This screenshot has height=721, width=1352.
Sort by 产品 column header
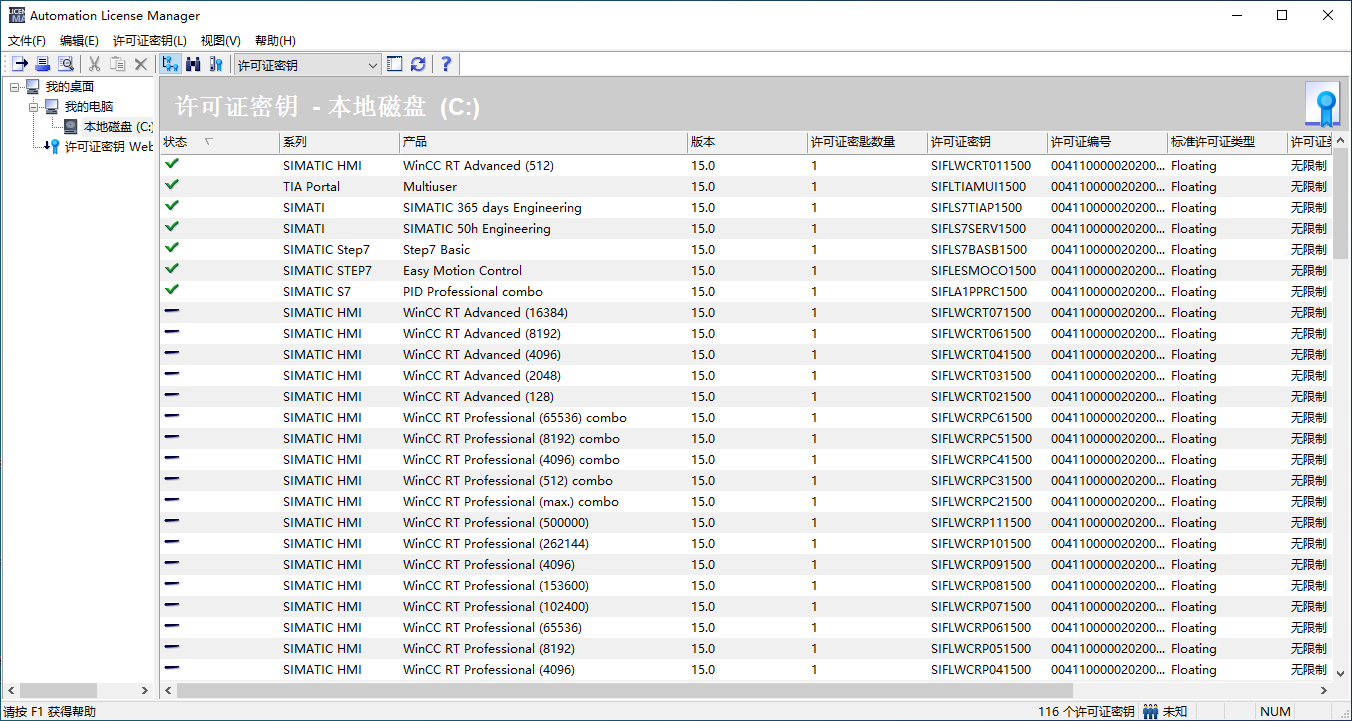[543, 142]
